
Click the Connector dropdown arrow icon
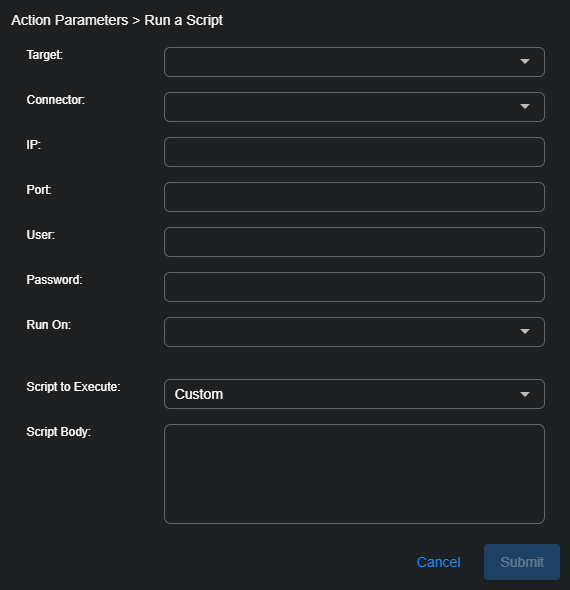[524, 106]
